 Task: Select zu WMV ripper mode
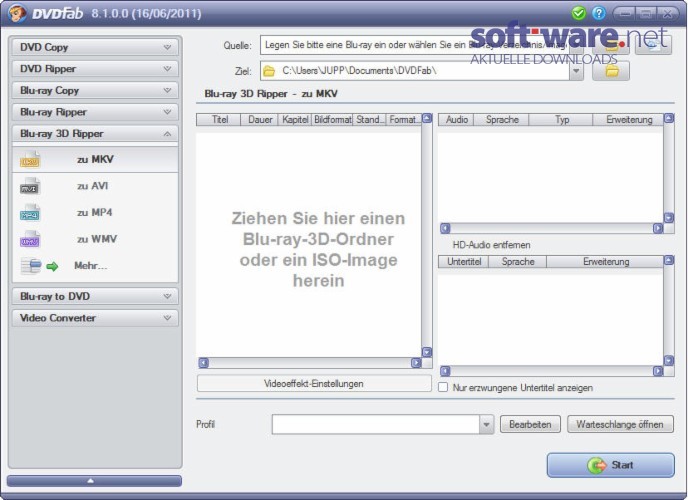coord(95,239)
